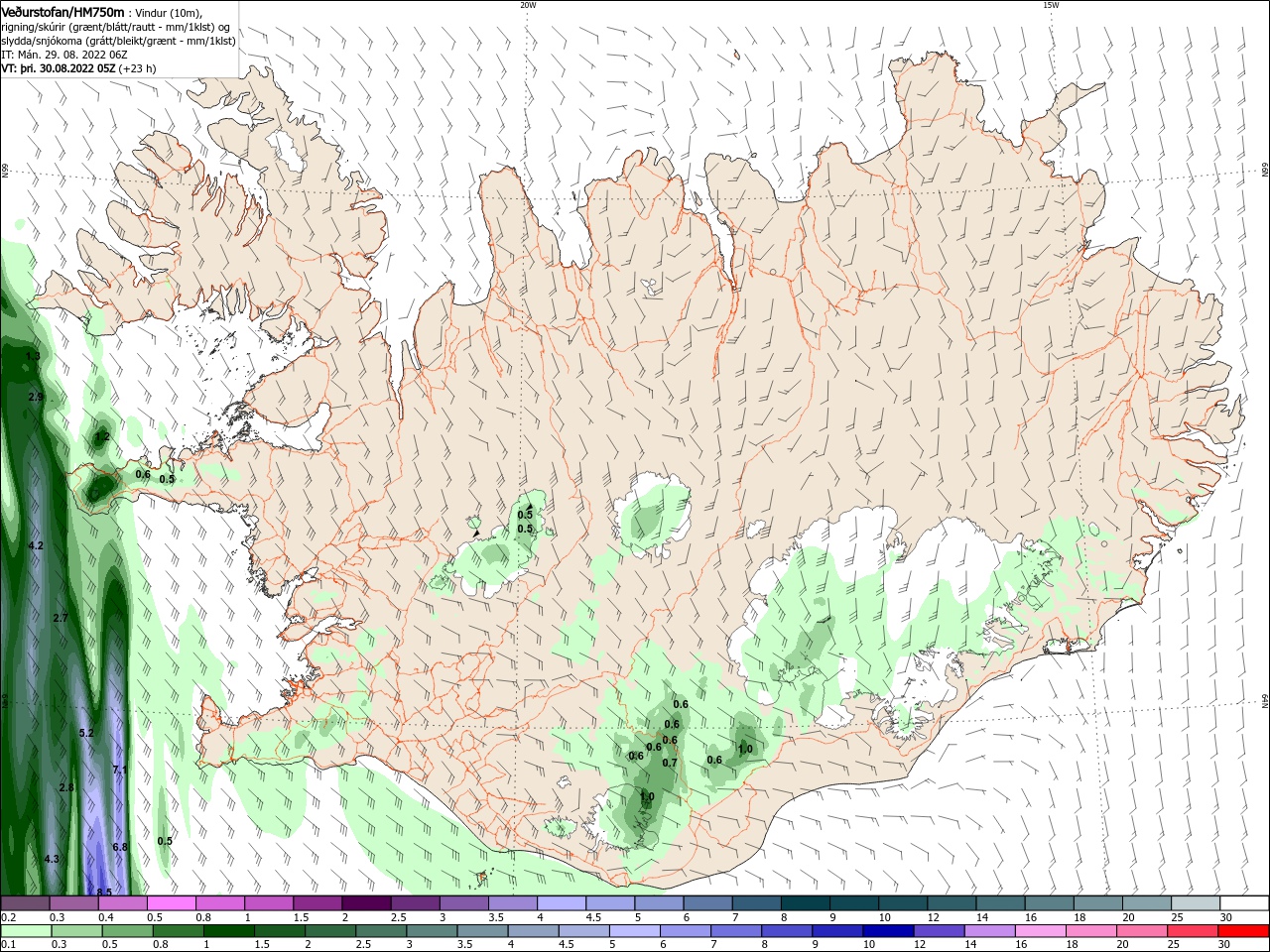Click the 4.2 precipitation value on the map
Screen dimensions: 1270x952
click(x=36, y=545)
